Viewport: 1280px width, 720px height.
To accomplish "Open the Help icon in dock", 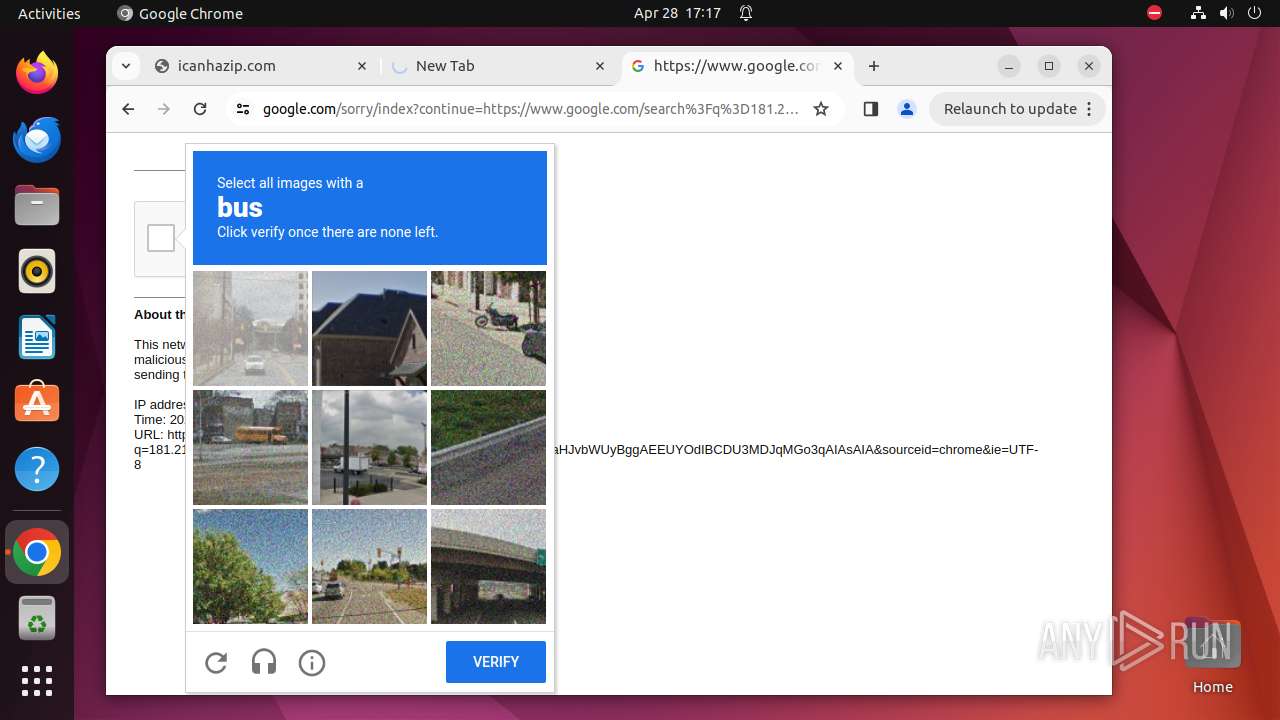I will coord(37,469).
